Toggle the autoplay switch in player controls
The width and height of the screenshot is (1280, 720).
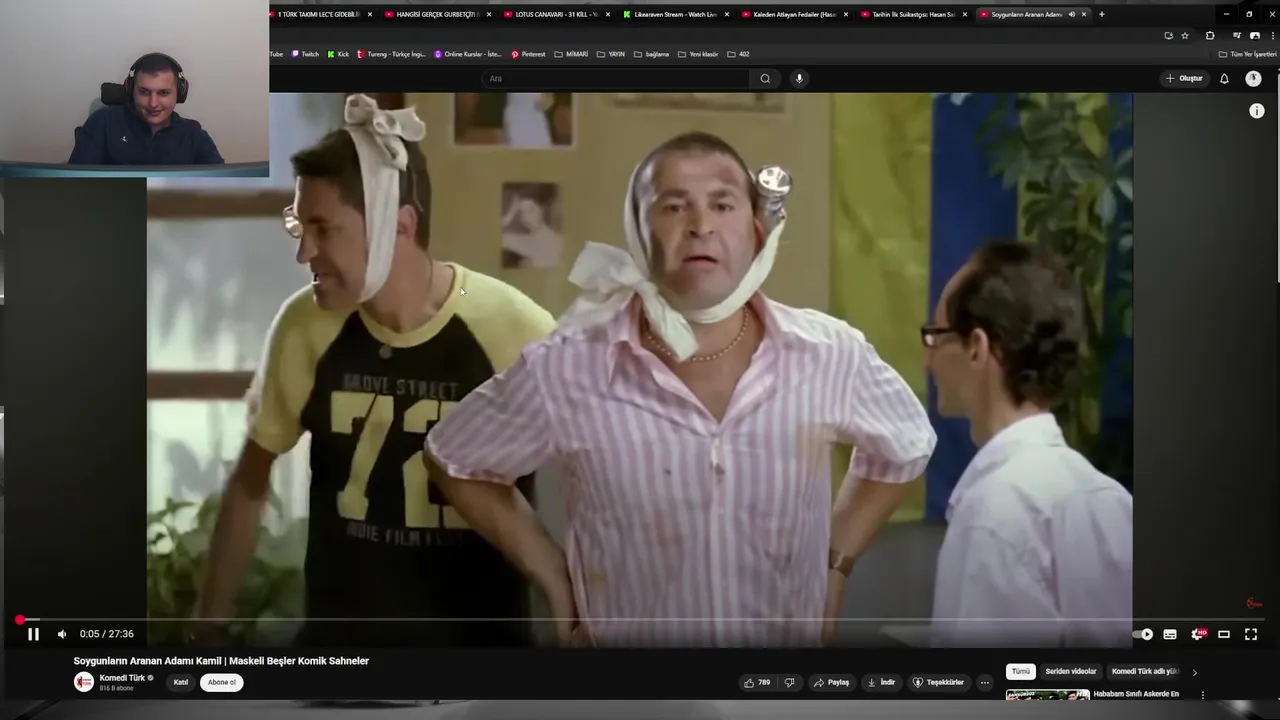point(1142,634)
